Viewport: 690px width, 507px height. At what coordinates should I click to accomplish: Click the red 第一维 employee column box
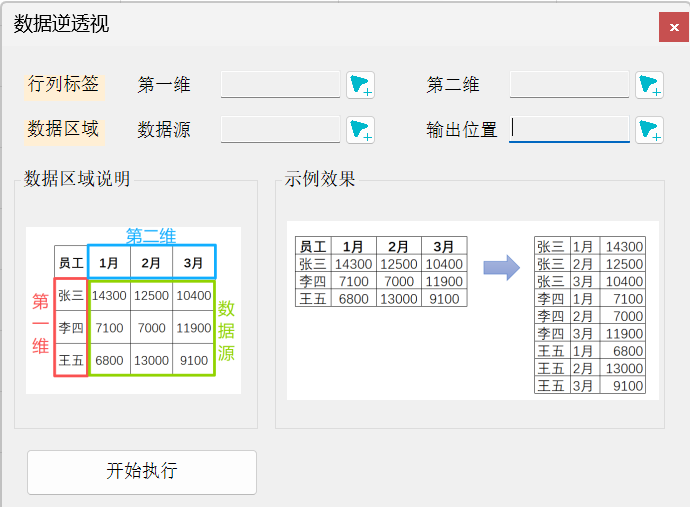(70, 328)
